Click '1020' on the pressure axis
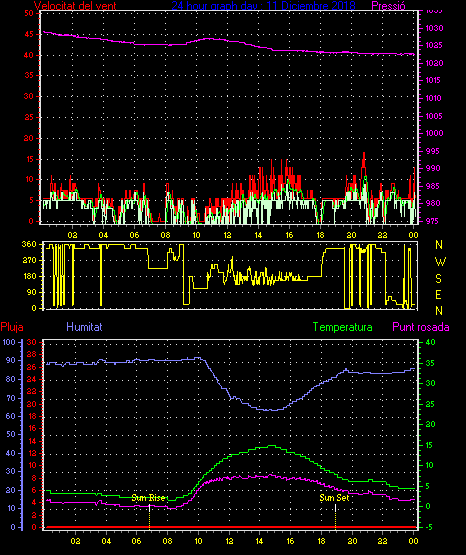Screen dimensions: 466x555 click(434, 63)
